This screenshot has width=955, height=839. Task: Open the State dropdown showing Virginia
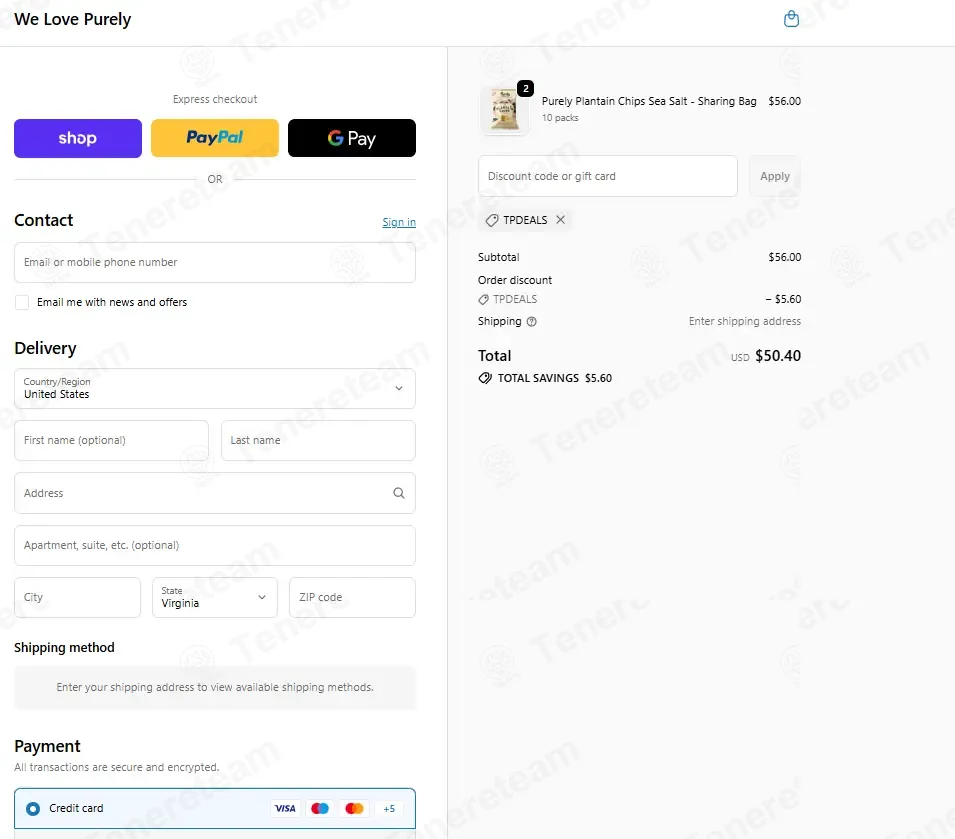(x=215, y=597)
